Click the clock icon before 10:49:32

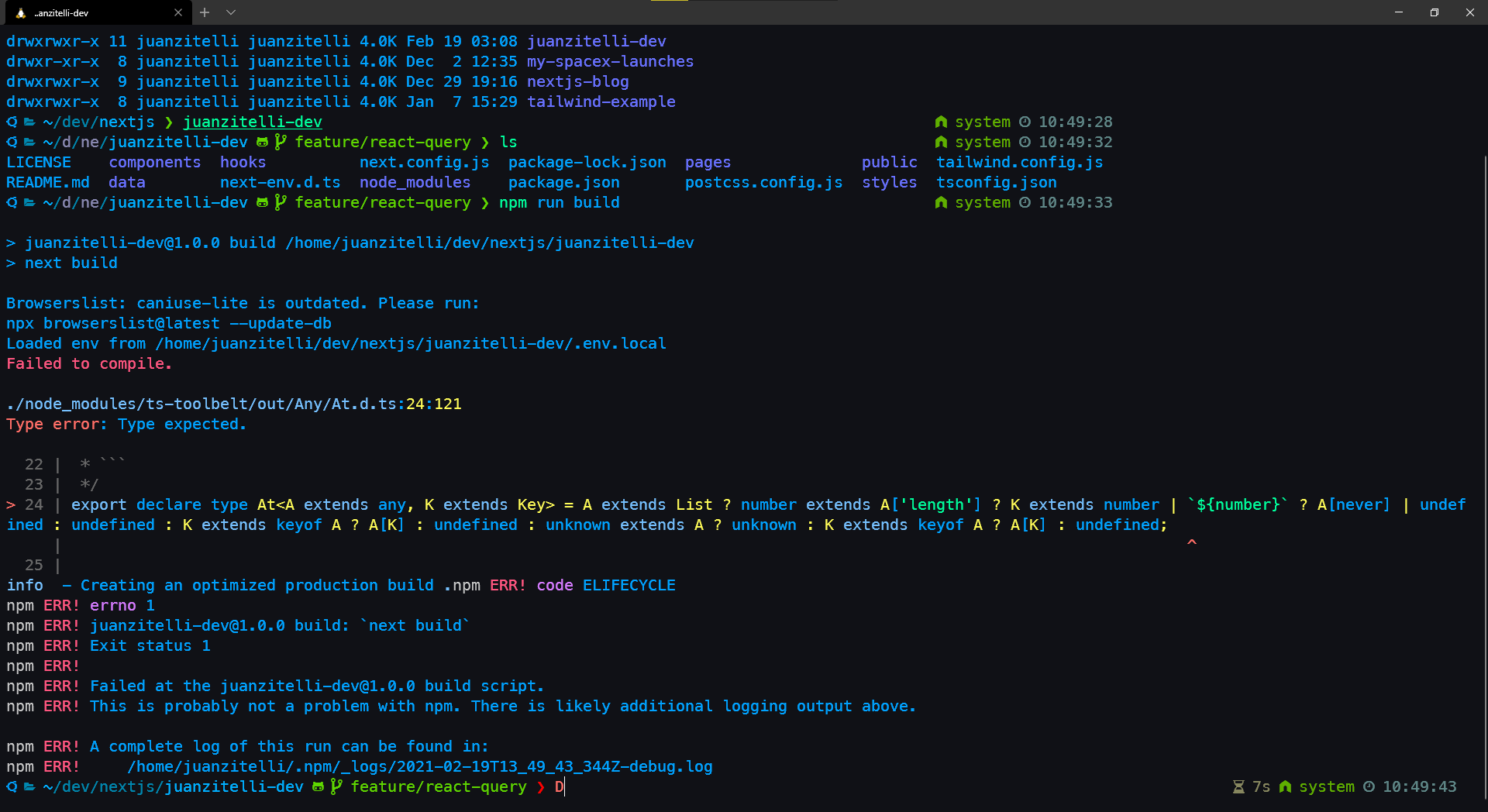pyautogui.click(x=1025, y=142)
